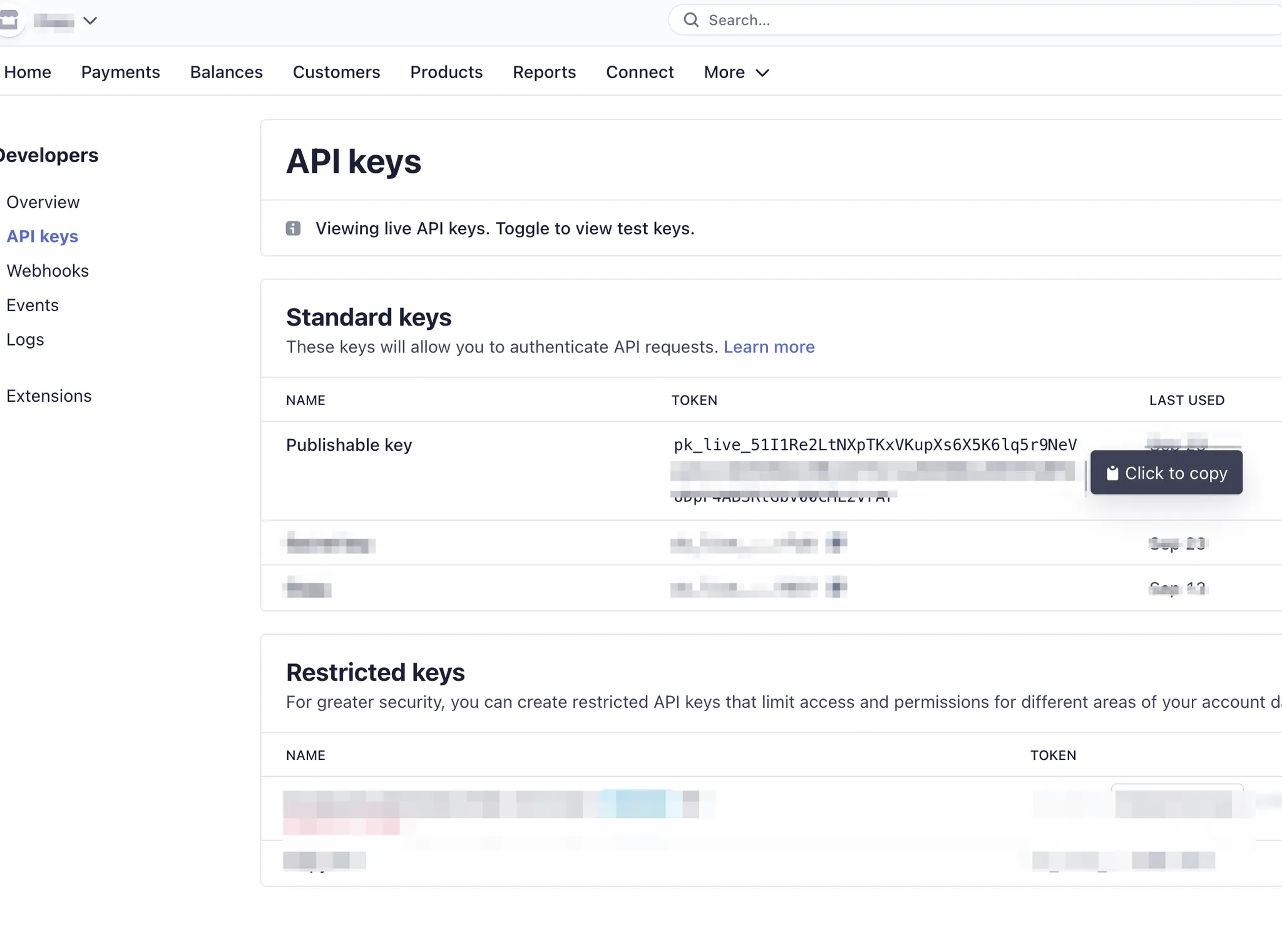The height and width of the screenshot is (952, 1282).
Task: Click the account store icon in the top-left
Action: [9, 21]
